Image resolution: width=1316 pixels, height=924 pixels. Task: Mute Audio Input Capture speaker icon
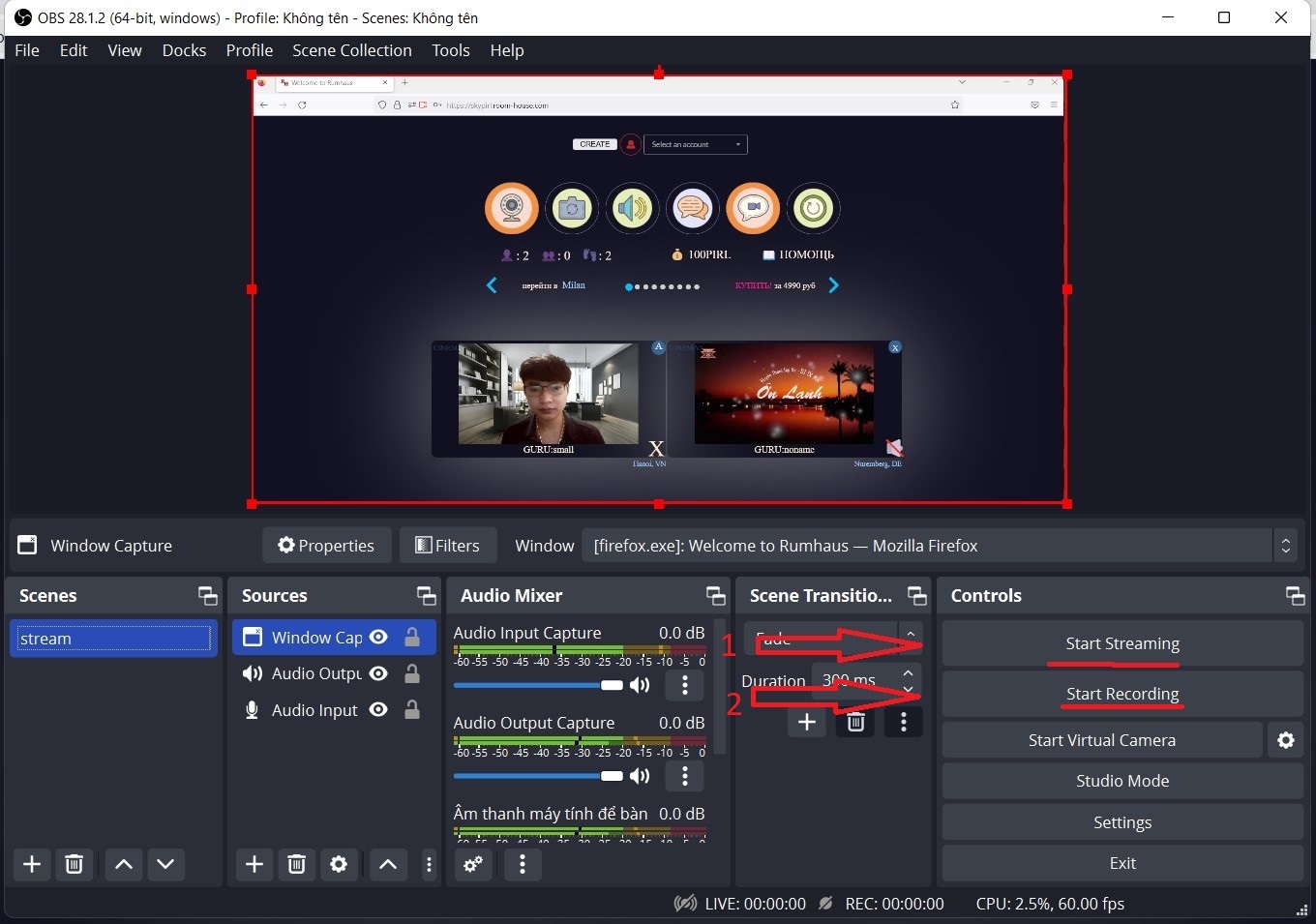point(640,685)
